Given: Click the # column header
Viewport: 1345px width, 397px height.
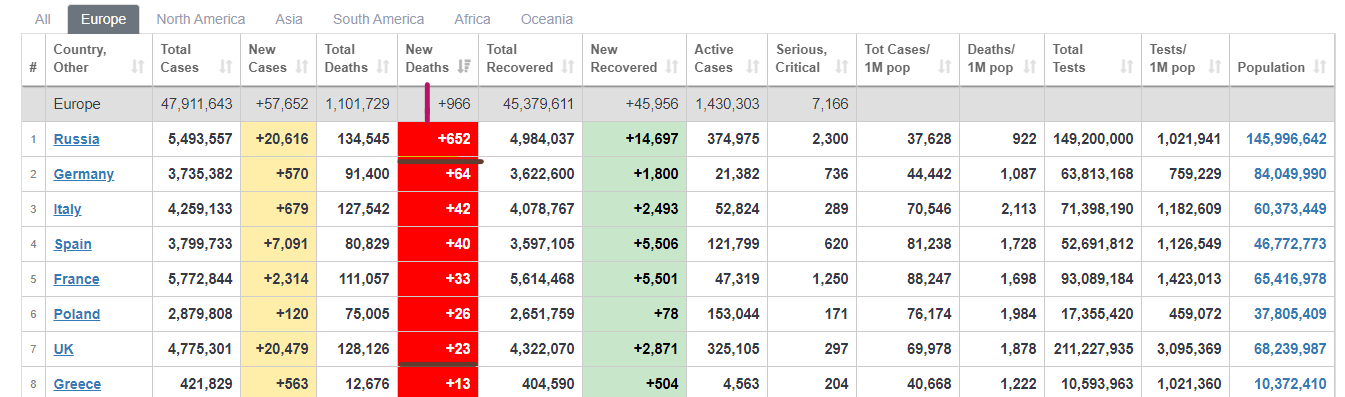Looking at the screenshot, I should (34, 59).
